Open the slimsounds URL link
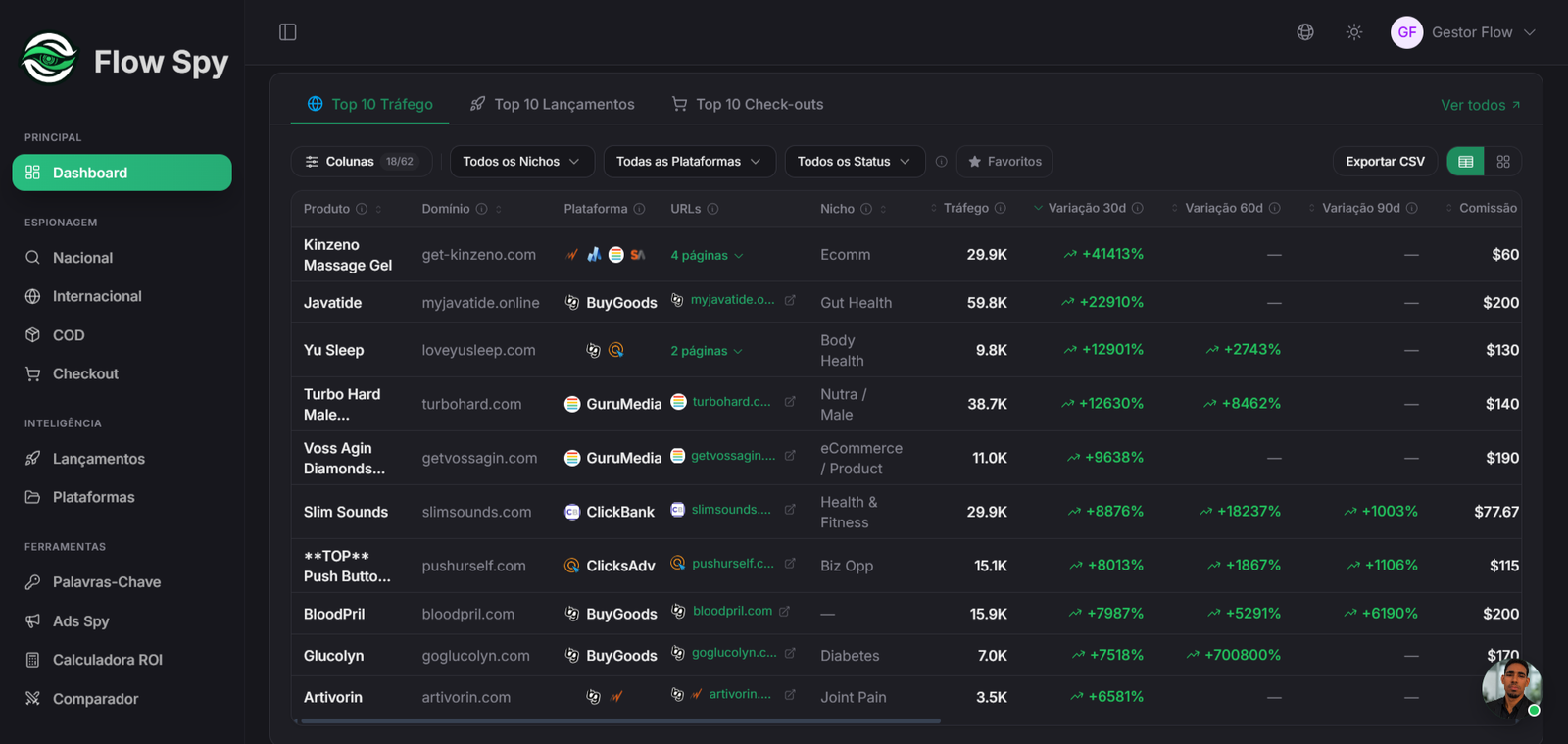 pos(731,510)
